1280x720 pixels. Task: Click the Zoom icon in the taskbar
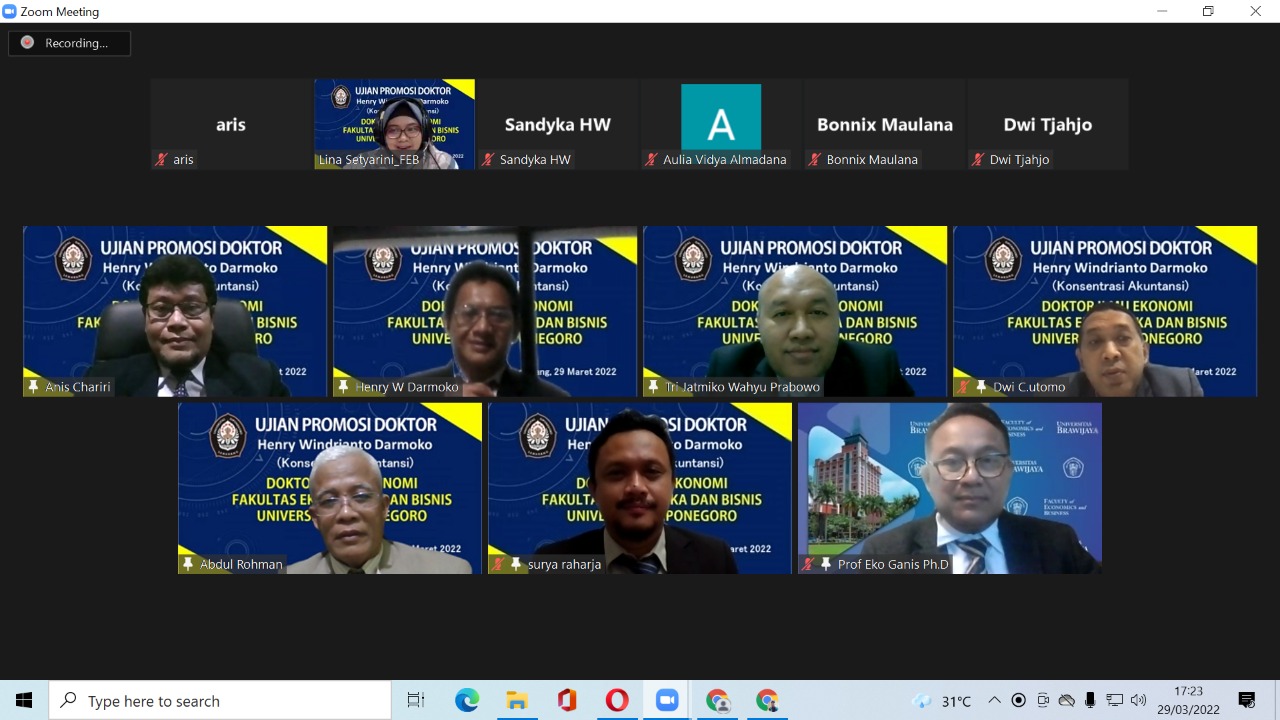pyautogui.click(x=667, y=701)
